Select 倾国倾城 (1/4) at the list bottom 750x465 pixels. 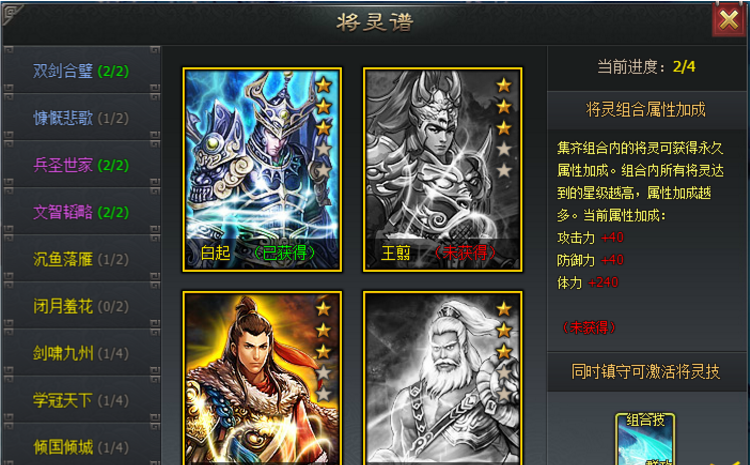(x=81, y=447)
